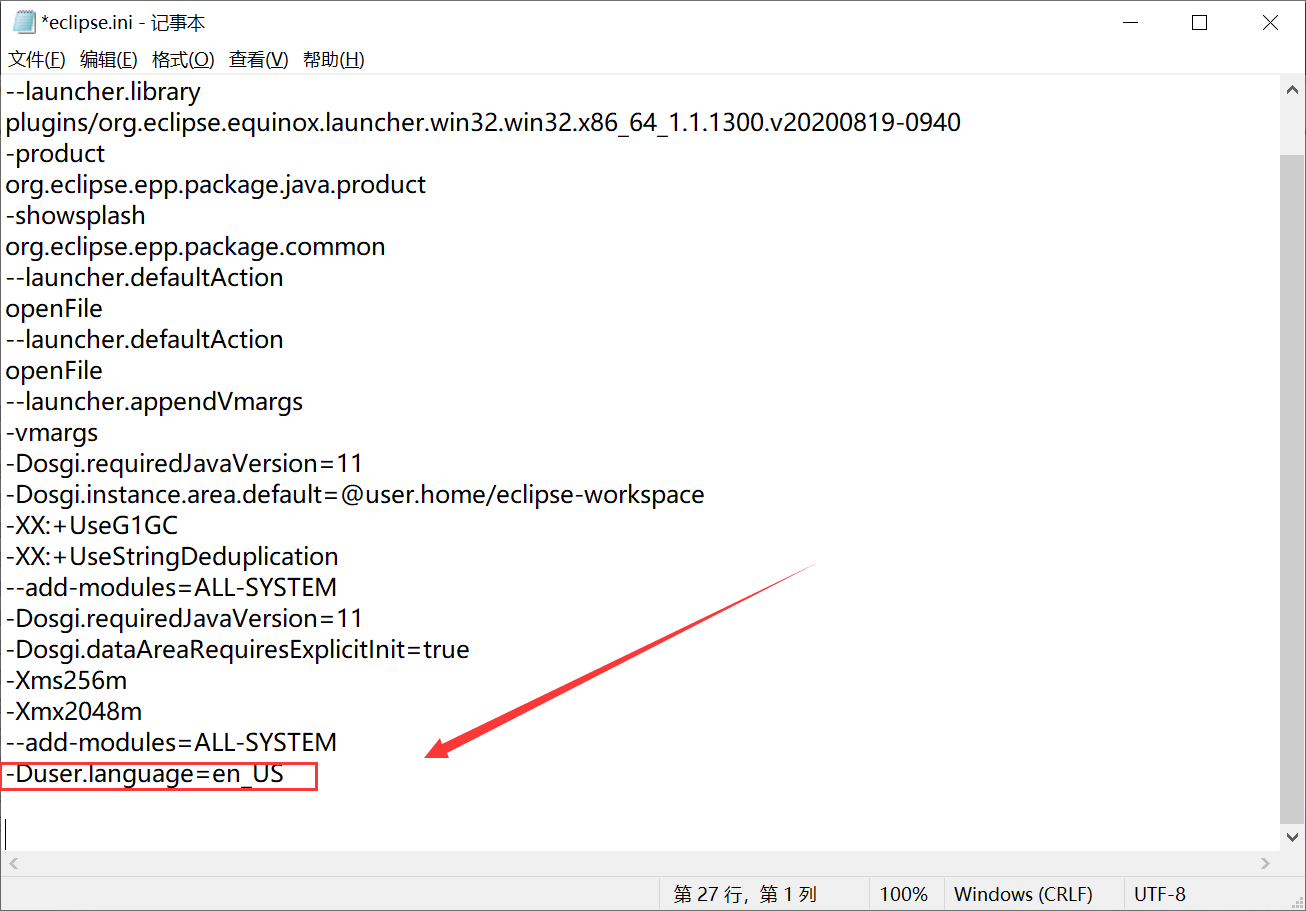Click the "-Dosgi.instance.area.default" line
Screen dimensions: 1306x911
(x=355, y=495)
